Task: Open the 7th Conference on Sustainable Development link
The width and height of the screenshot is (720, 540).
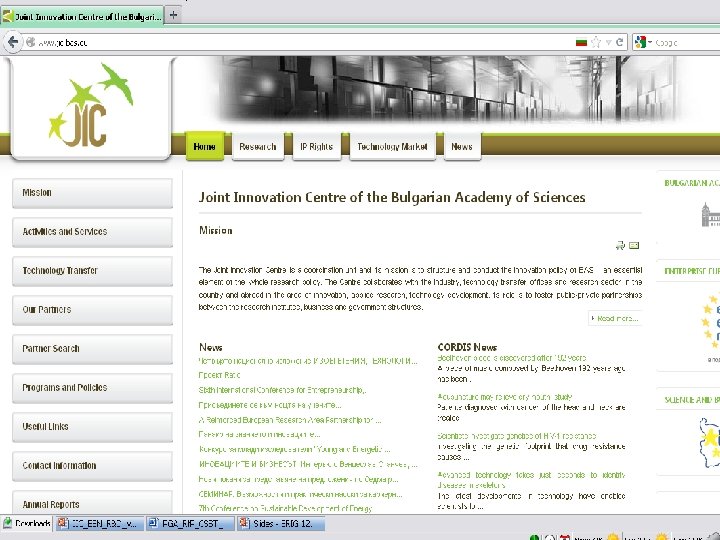Action: point(285,508)
